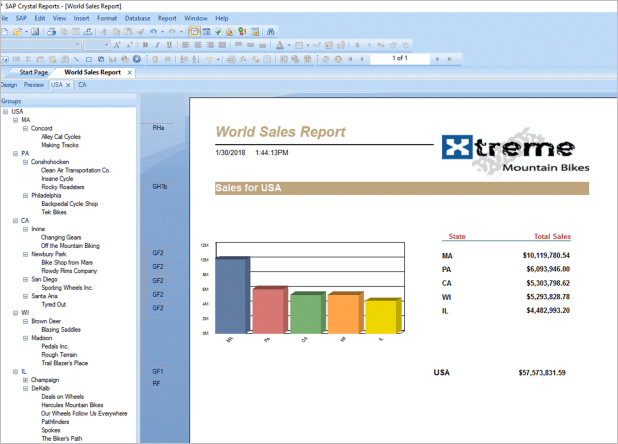Open the Database menu
The image size is (618, 444).
(138, 18)
